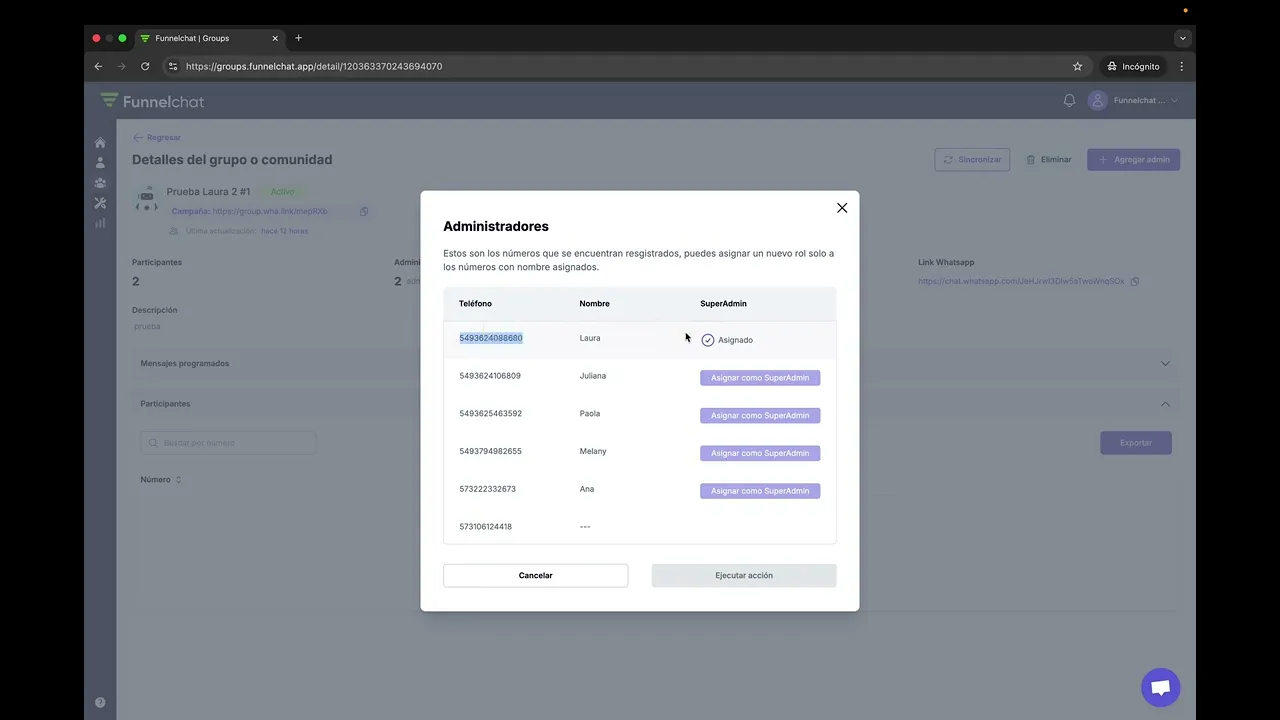
Task: Click the SuperAdmin column header
Action: point(723,304)
